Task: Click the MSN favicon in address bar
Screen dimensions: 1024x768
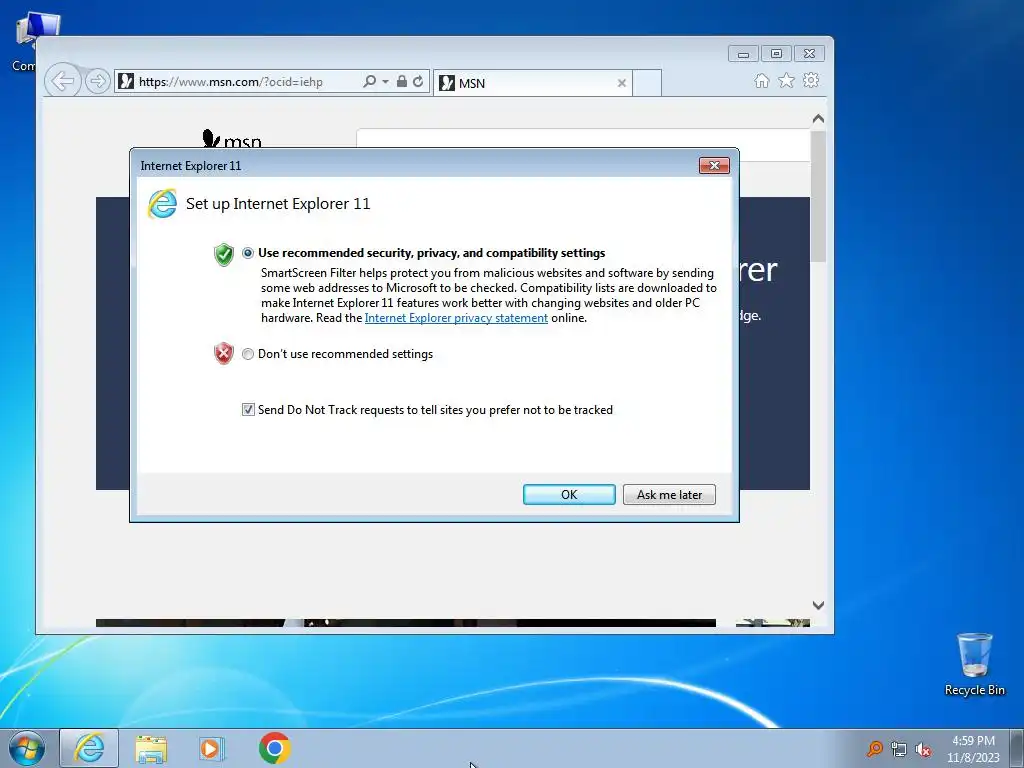Action: [x=126, y=81]
